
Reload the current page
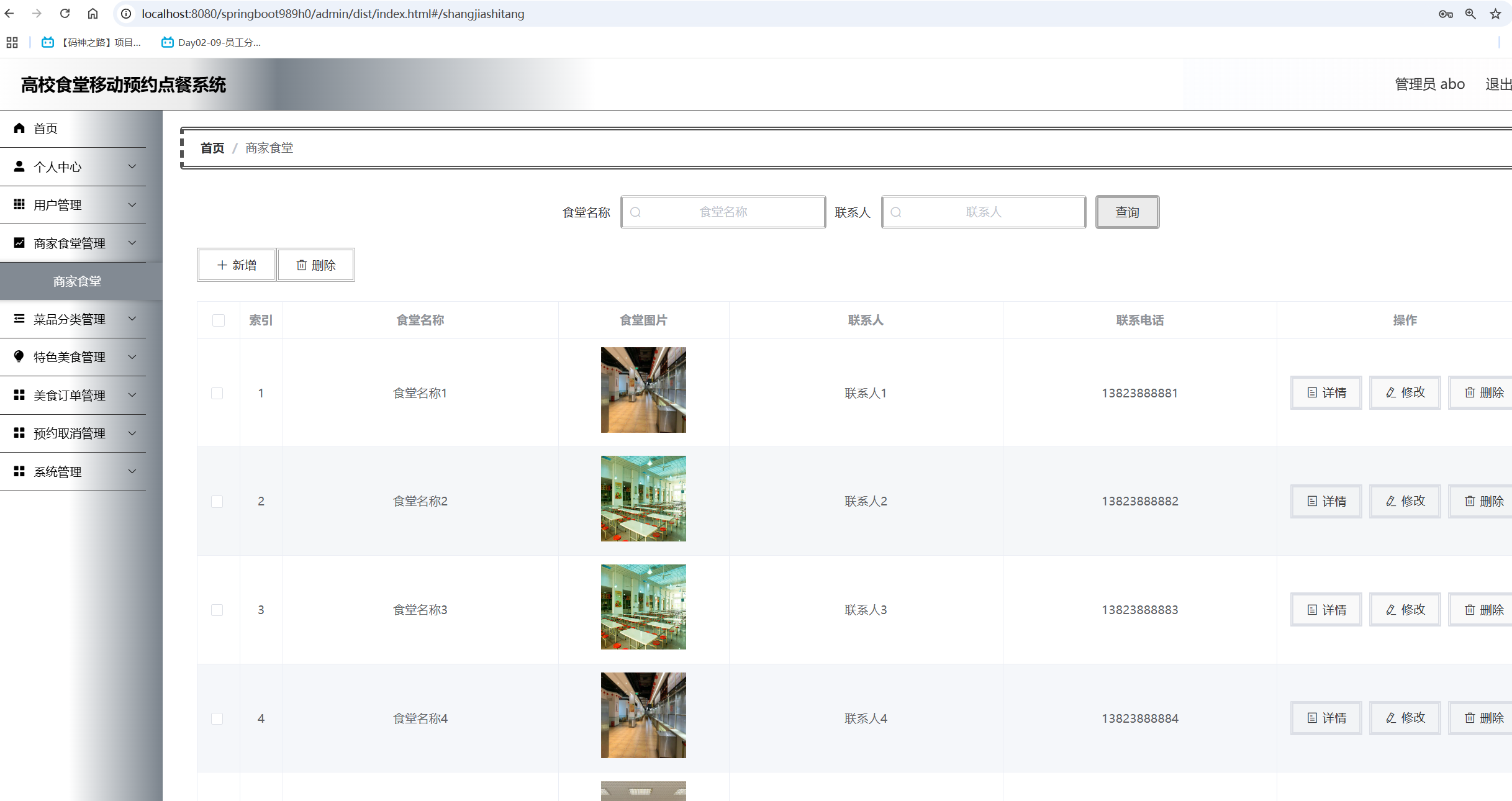point(65,14)
